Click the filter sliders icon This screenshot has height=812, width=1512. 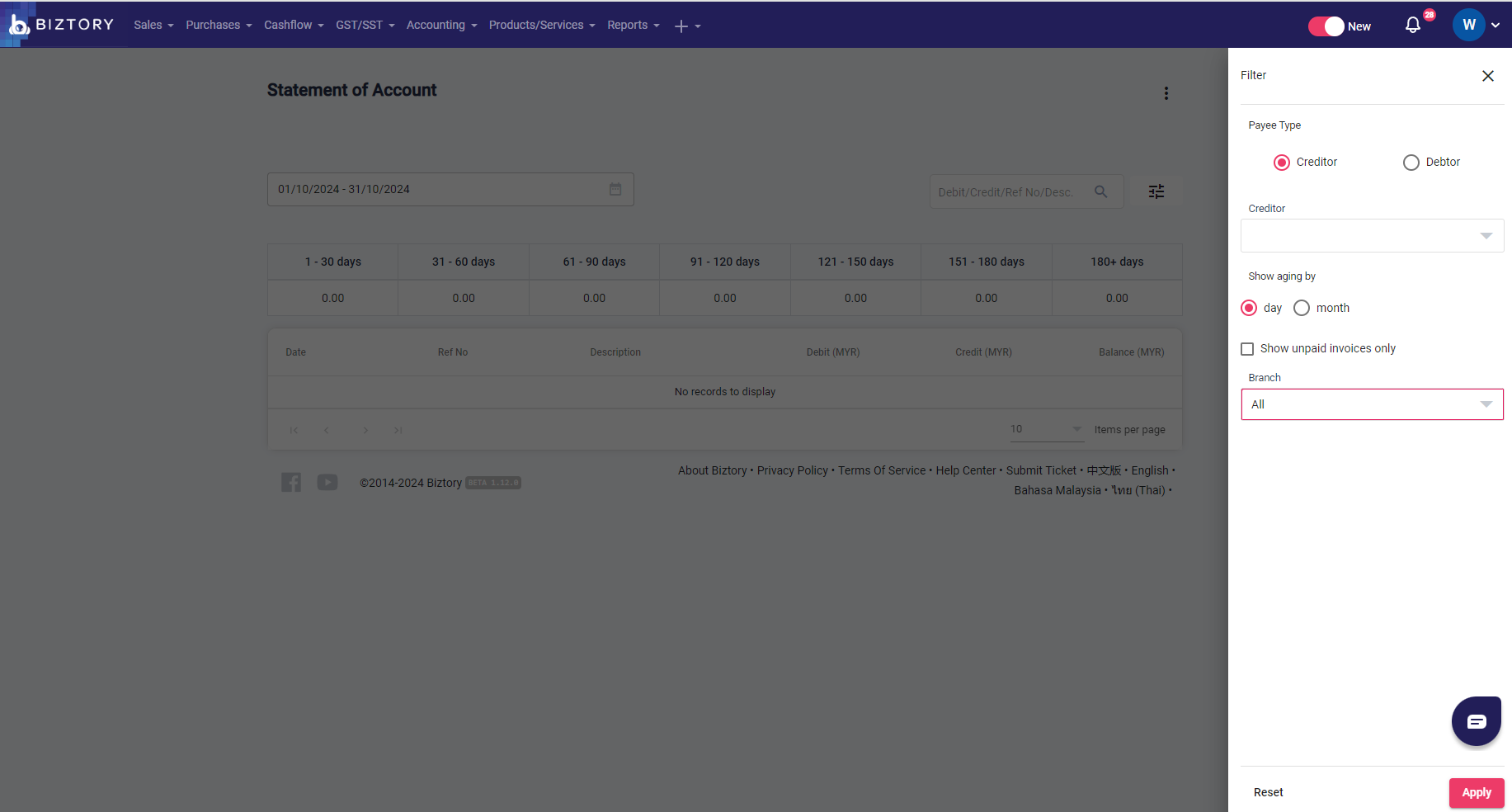click(1156, 191)
